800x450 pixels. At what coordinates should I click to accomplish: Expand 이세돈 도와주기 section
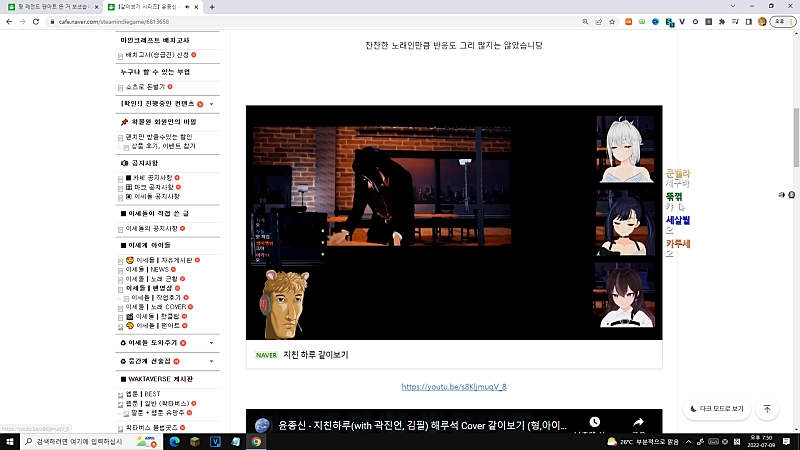pos(212,343)
